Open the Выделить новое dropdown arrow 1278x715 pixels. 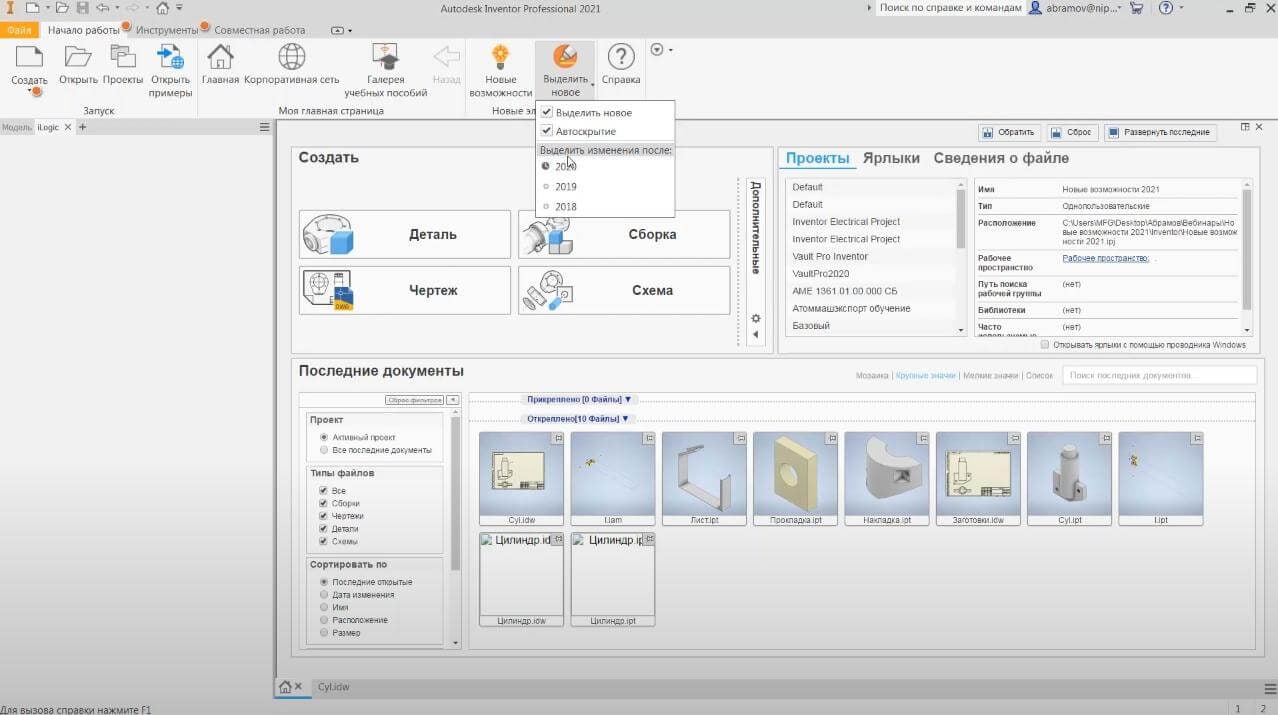pyautogui.click(x=592, y=86)
